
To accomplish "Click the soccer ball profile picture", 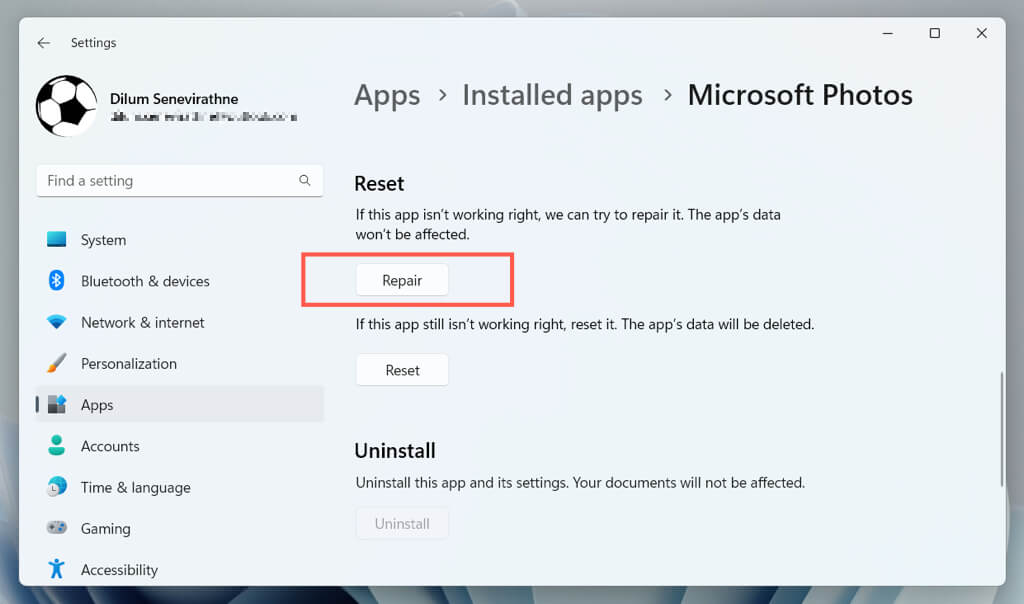I will [66, 106].
